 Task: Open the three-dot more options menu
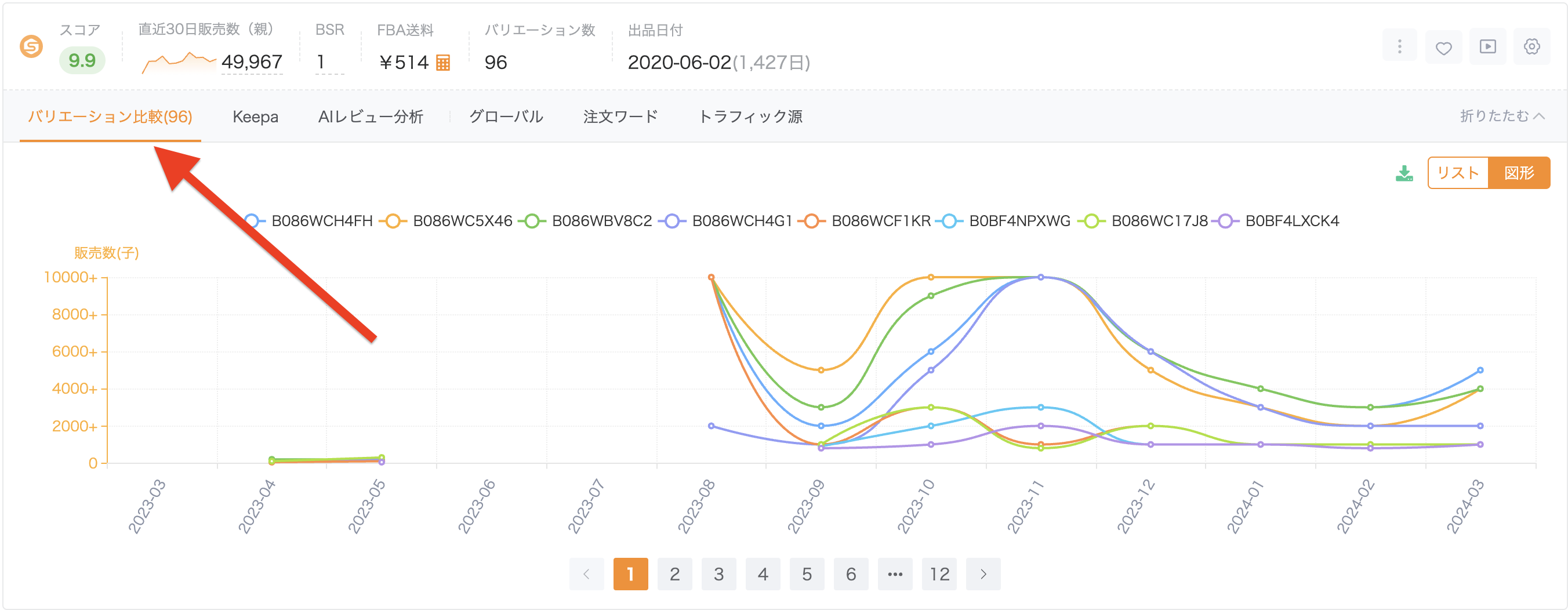point(1399,47)
